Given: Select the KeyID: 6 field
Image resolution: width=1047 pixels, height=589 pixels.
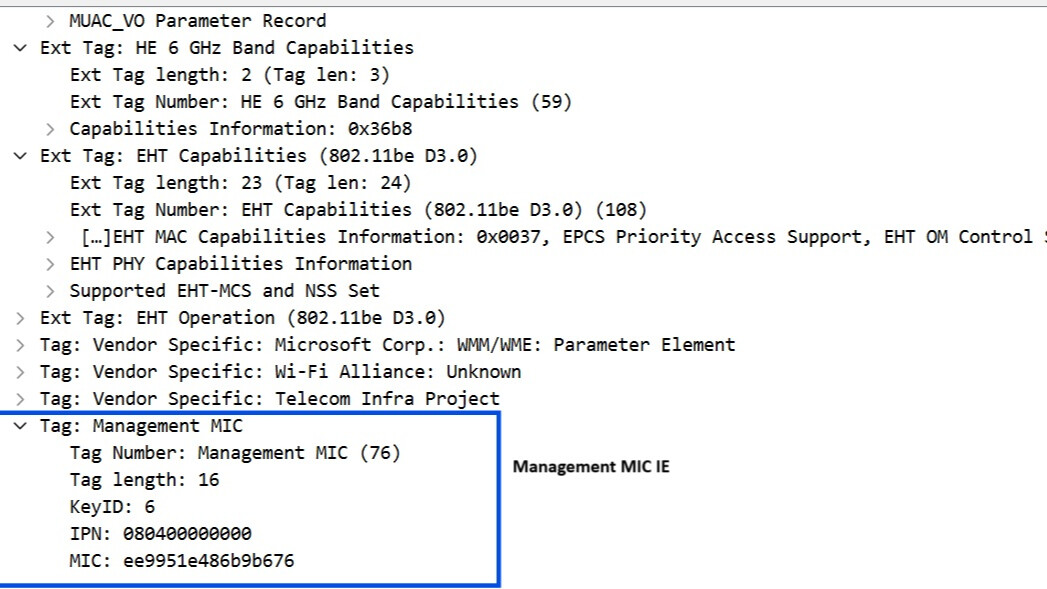Looking at the screenshot, I should (x=112, y=507).
